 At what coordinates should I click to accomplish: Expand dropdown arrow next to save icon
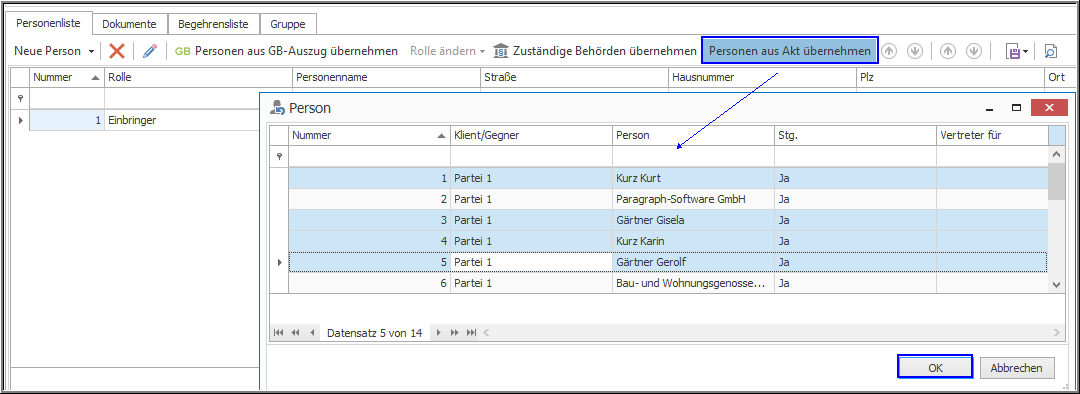(x=1026, y=52)
